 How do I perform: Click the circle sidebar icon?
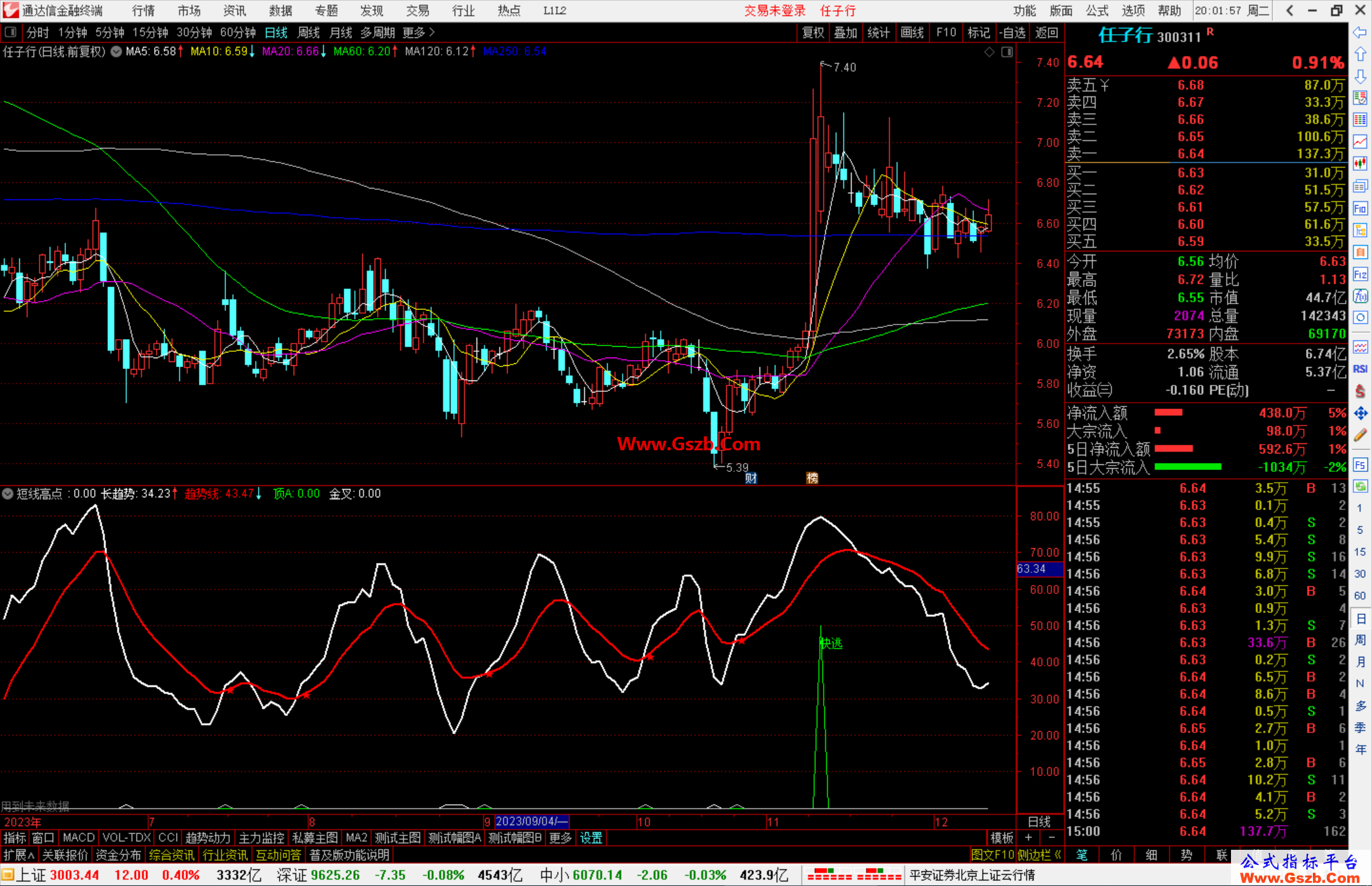pyautogui.click(x=1360, y=318)
